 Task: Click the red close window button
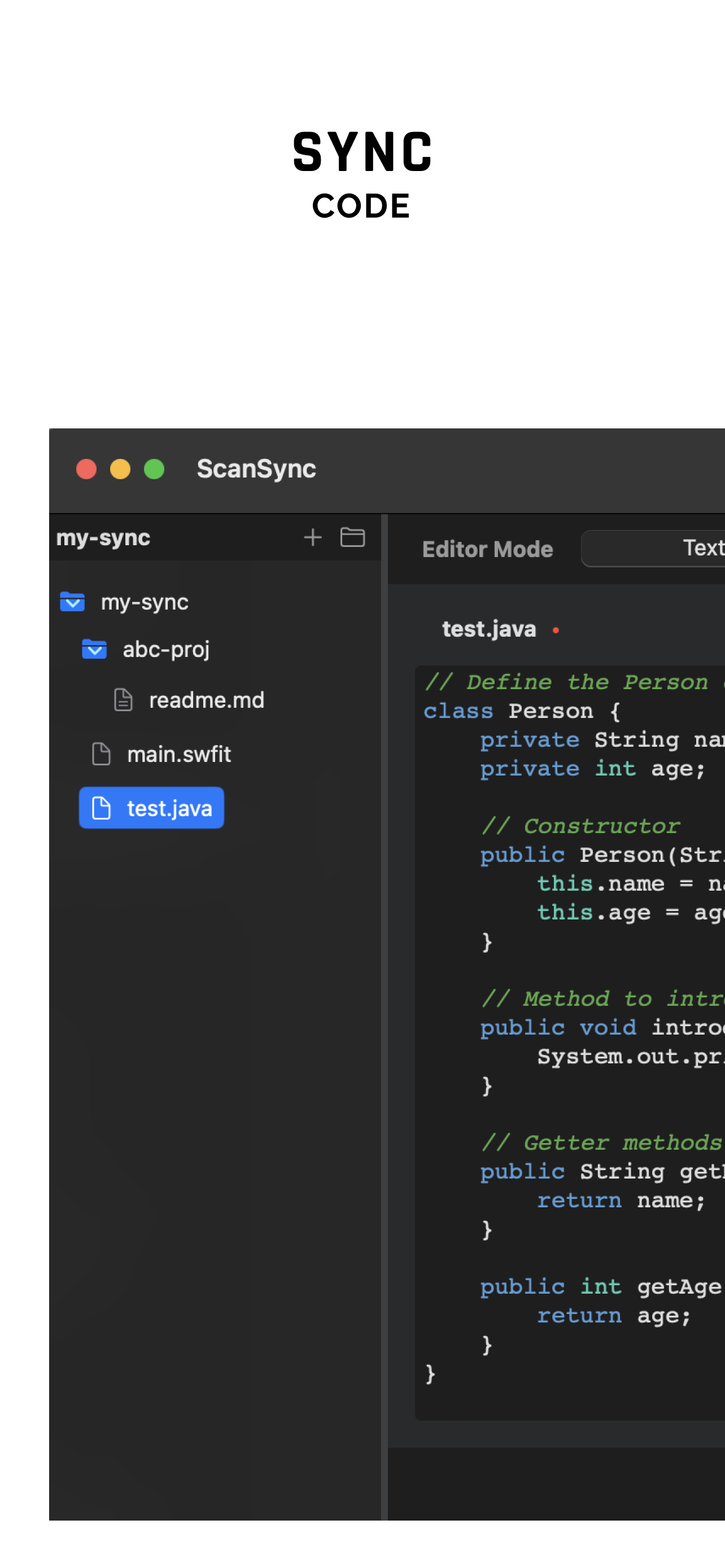click(x=86, y=468)
